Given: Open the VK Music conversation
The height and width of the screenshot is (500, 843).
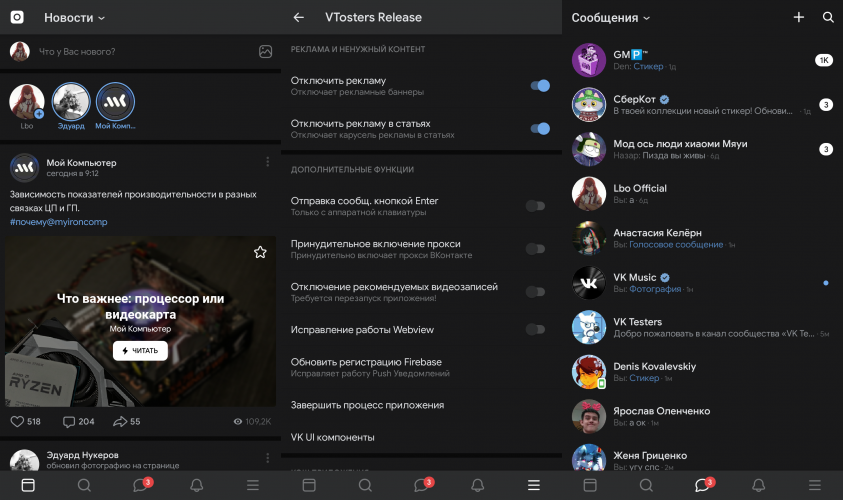Looking at the screenshot, I should 702,283.
